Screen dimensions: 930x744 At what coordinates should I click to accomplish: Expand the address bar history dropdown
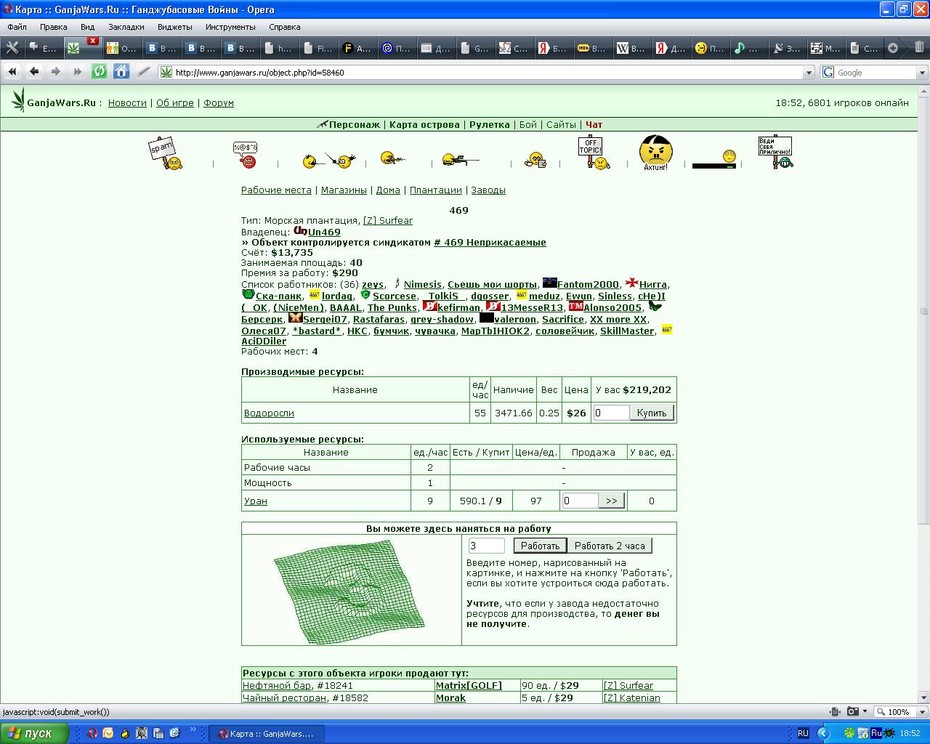tap(808, 72)
